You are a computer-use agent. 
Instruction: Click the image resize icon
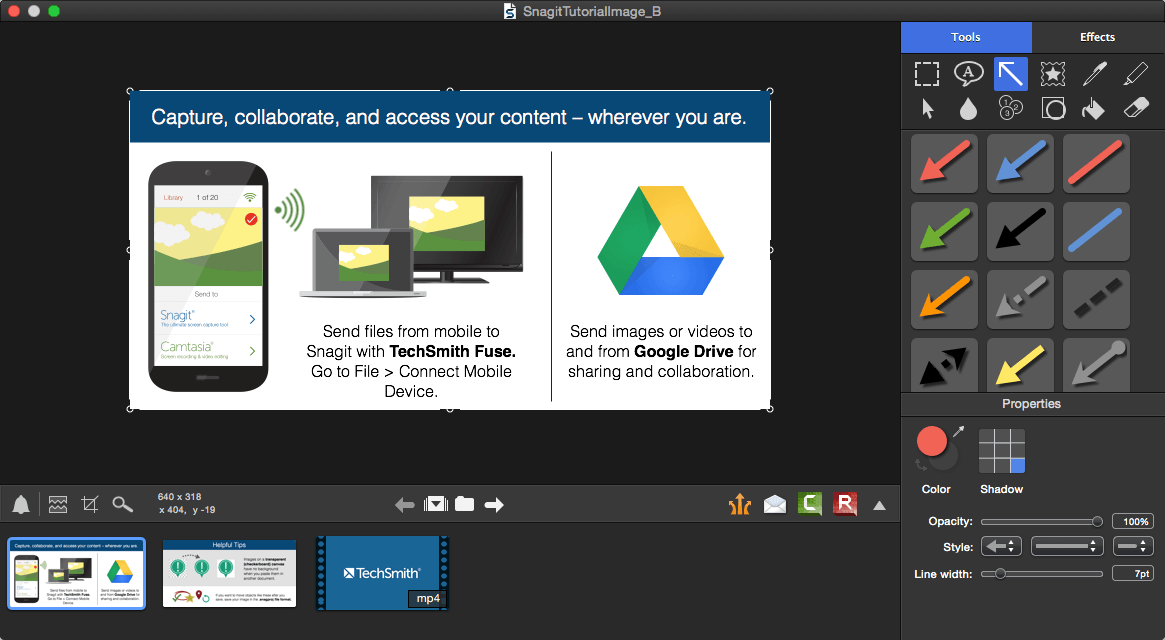(x=58, y=505)
